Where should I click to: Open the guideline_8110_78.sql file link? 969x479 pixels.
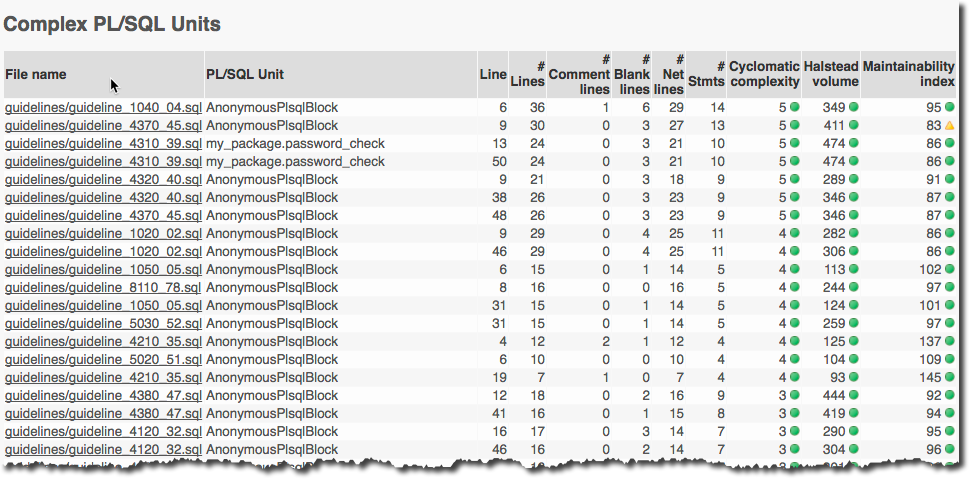(103, 287)
